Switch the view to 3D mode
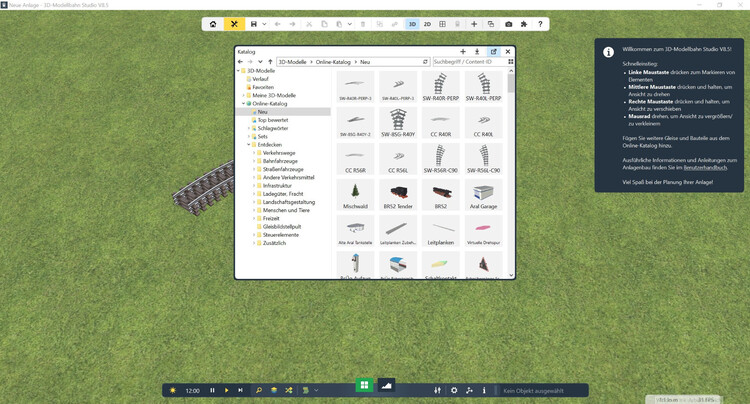Viewport: 750px width, 404px height. [x=411, y=23]
